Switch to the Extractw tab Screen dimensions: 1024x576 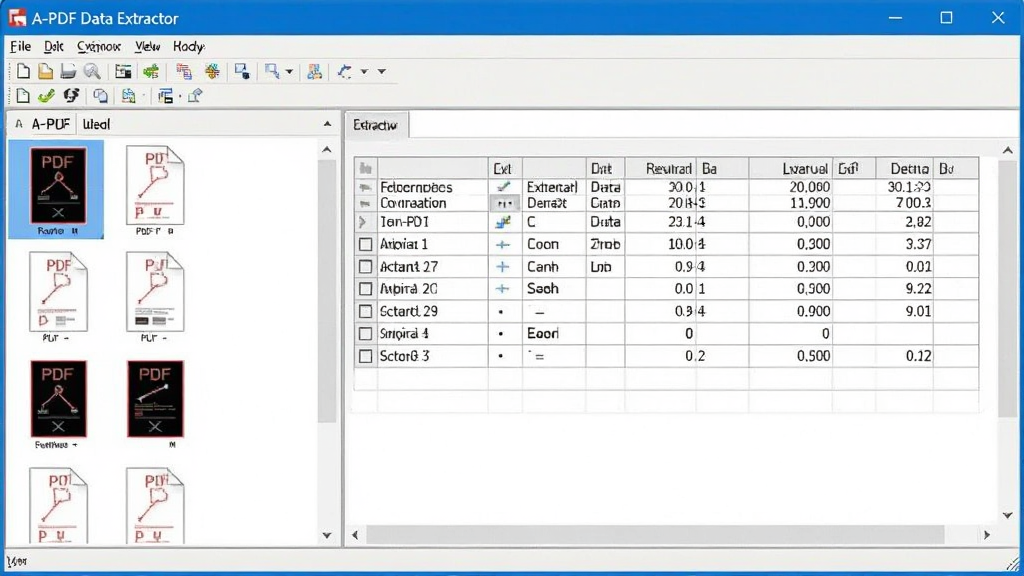click(376, 125)
